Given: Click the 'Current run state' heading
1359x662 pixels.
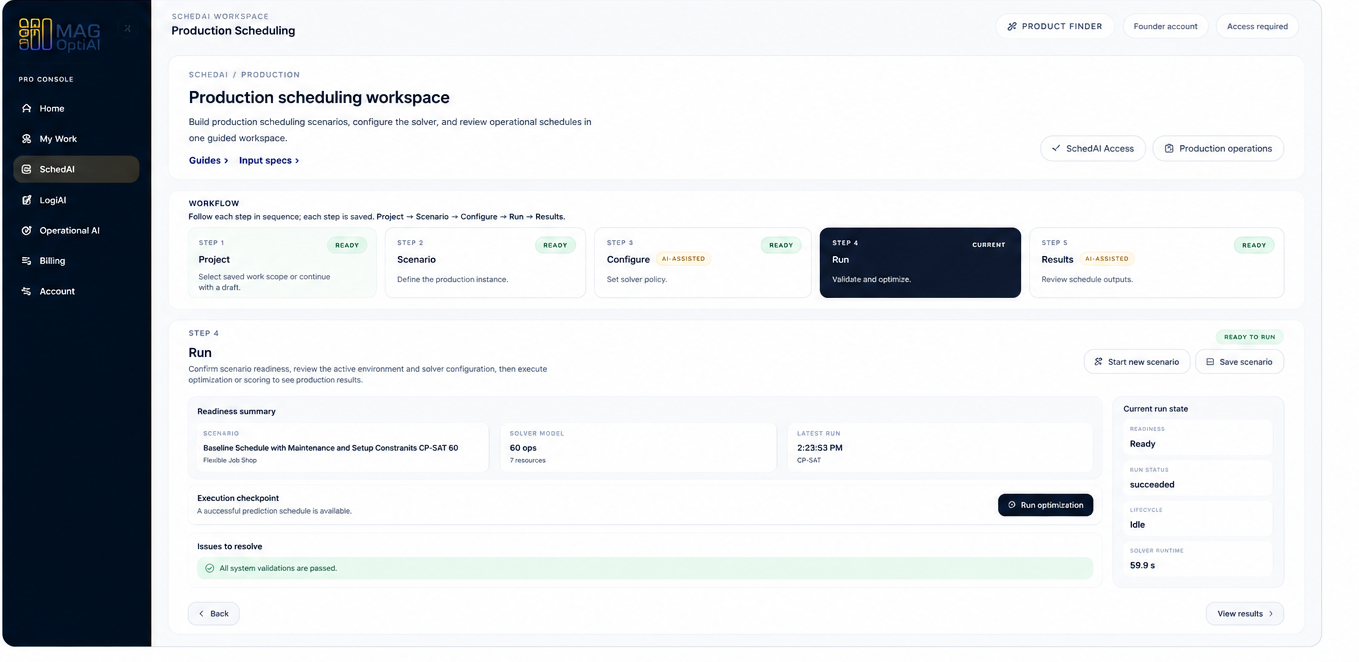Looking at the screenshot, I should tap(1156, 409).
